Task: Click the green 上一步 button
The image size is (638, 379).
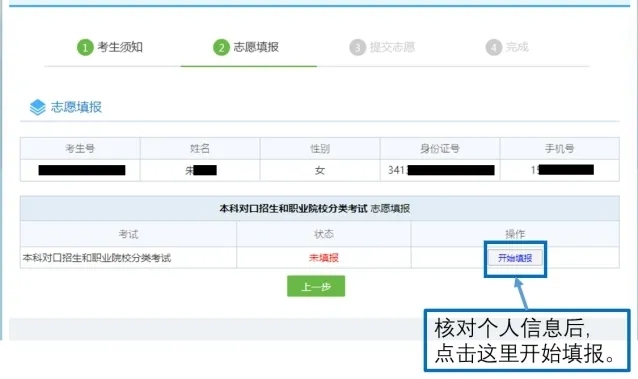Action: pyautogui.click(x=316, y=286)
